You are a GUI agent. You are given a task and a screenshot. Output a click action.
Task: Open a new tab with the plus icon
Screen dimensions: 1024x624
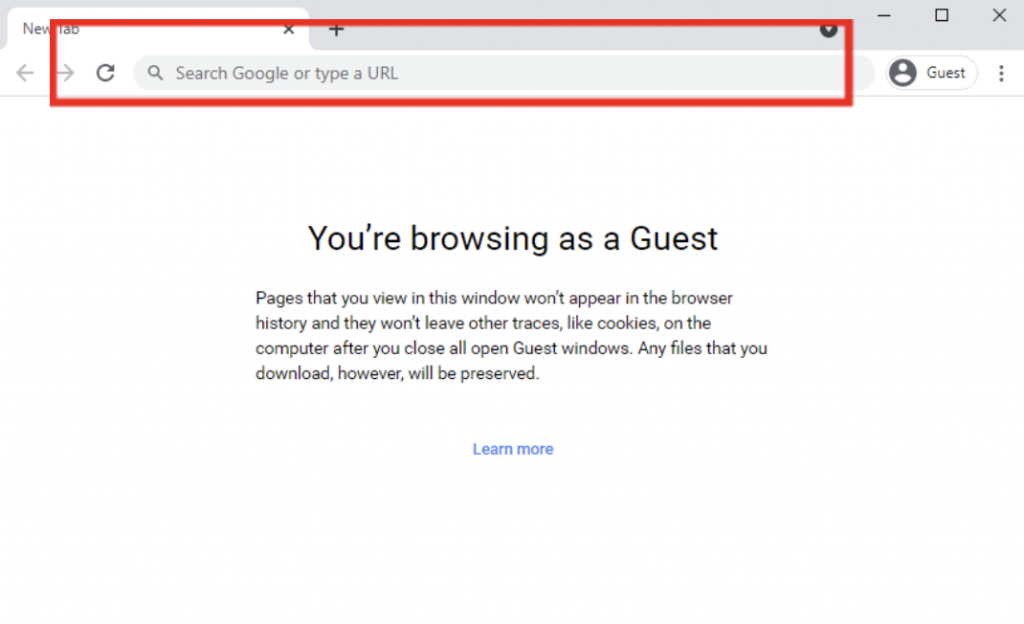[x=336, y=29]
